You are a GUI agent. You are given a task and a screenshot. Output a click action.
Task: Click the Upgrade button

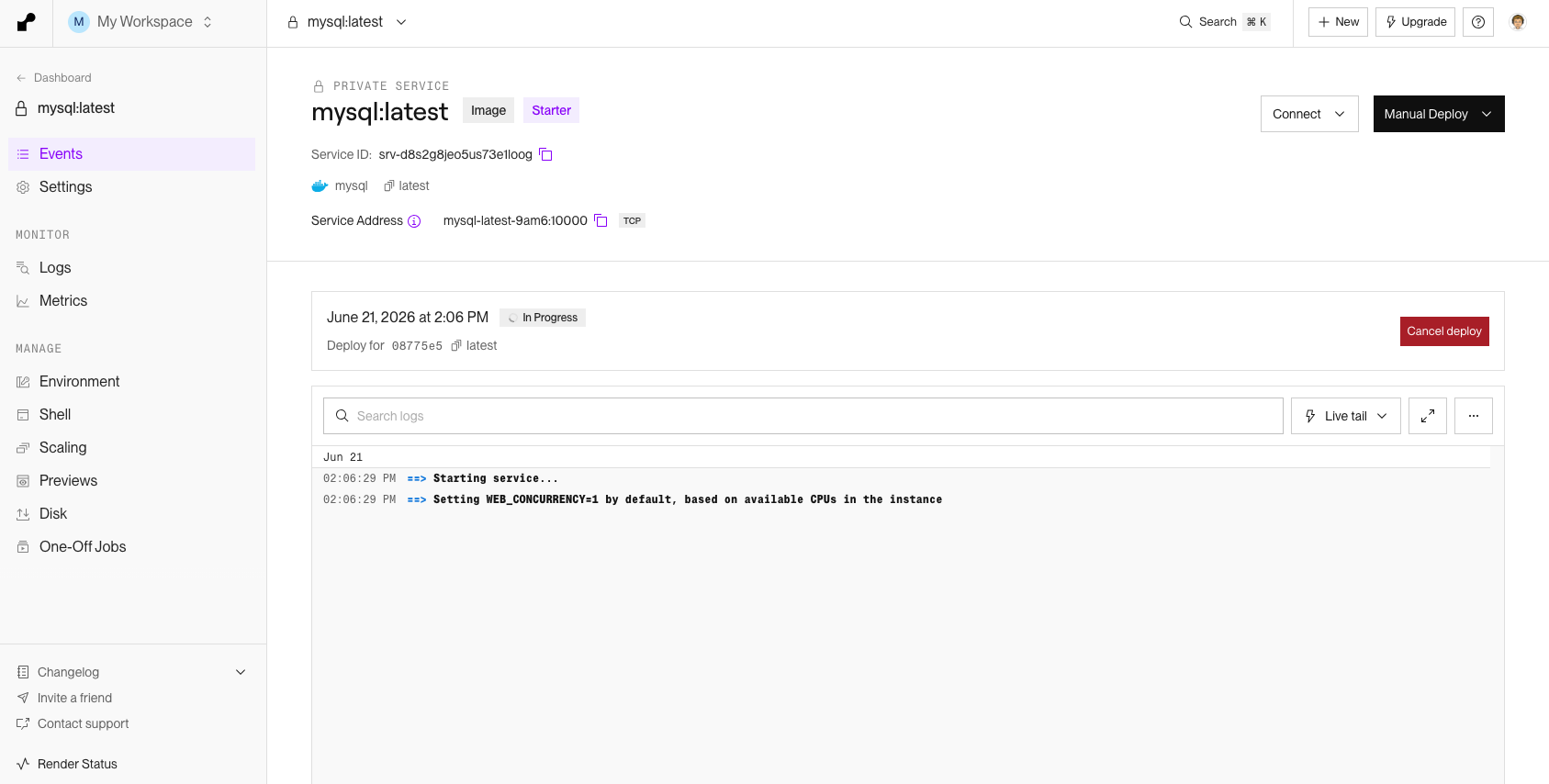pyautogui.click(x=1415, y=22)
